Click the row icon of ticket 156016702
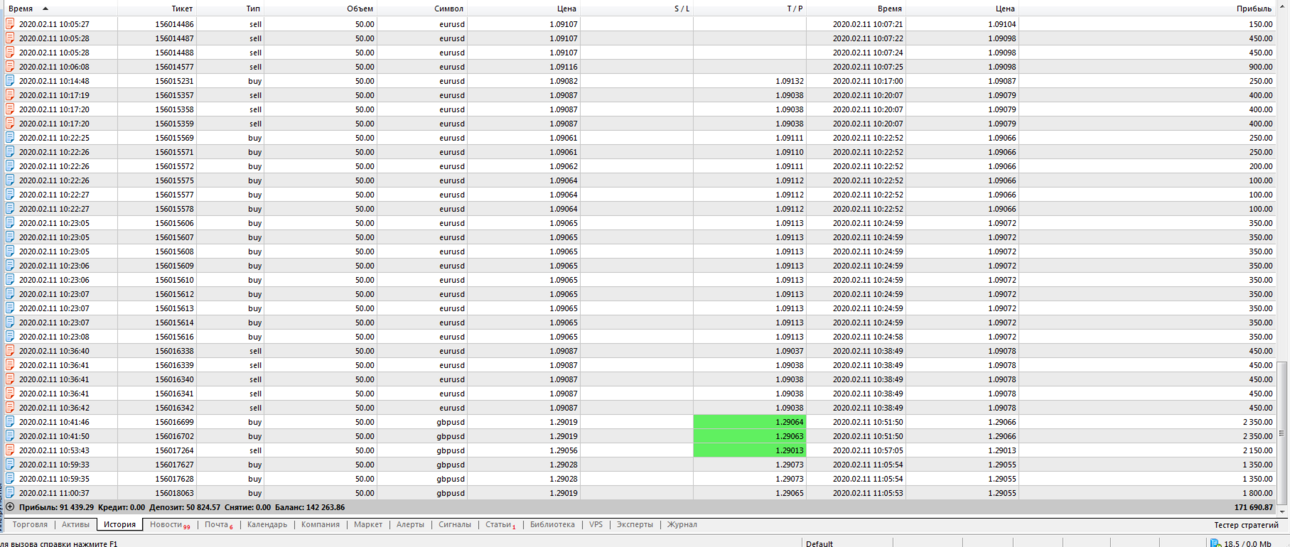1290x547 pixels. click(x=10, y=436)
